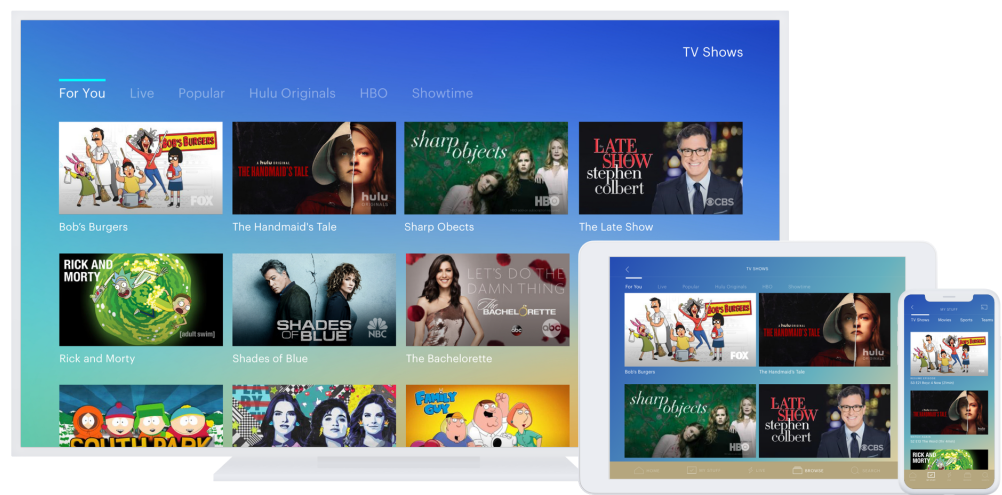This screenshot has width=1002, height=495.
Task: Click "S3 E21 Boyz 4 Now" episode on phone
Action: pyautogui.click(x=932, y=383)
